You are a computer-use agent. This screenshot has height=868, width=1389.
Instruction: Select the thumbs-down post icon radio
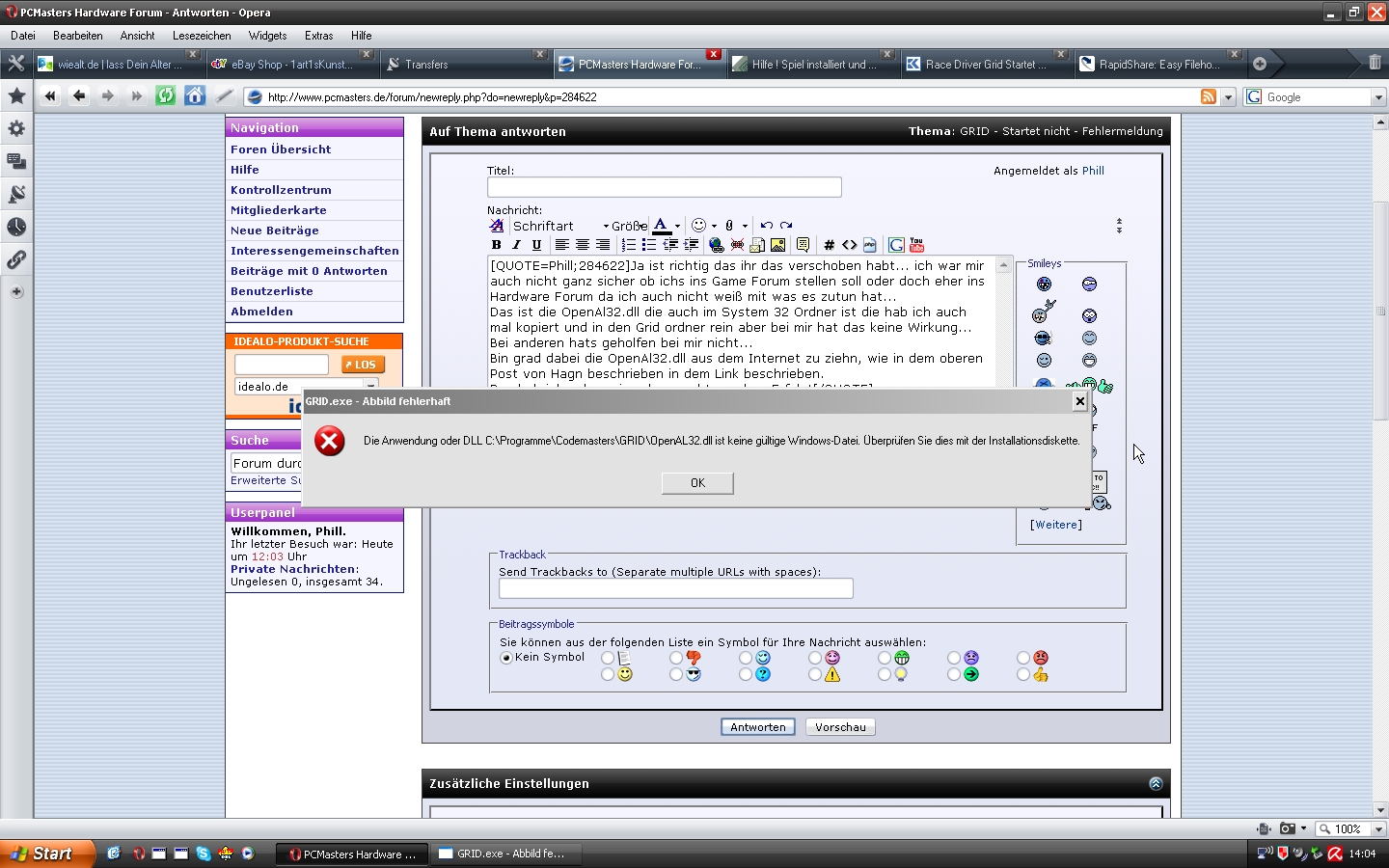(676, 658)
